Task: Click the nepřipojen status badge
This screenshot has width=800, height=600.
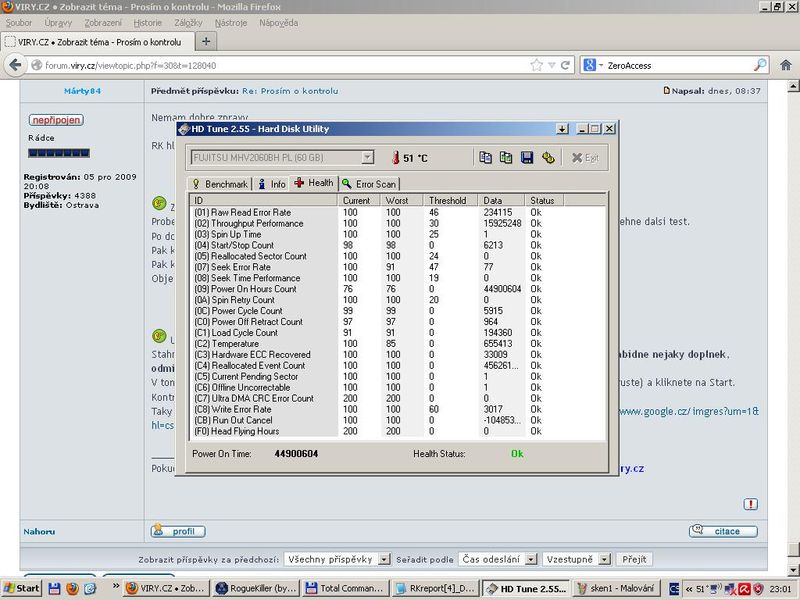Action: point(56,120)
